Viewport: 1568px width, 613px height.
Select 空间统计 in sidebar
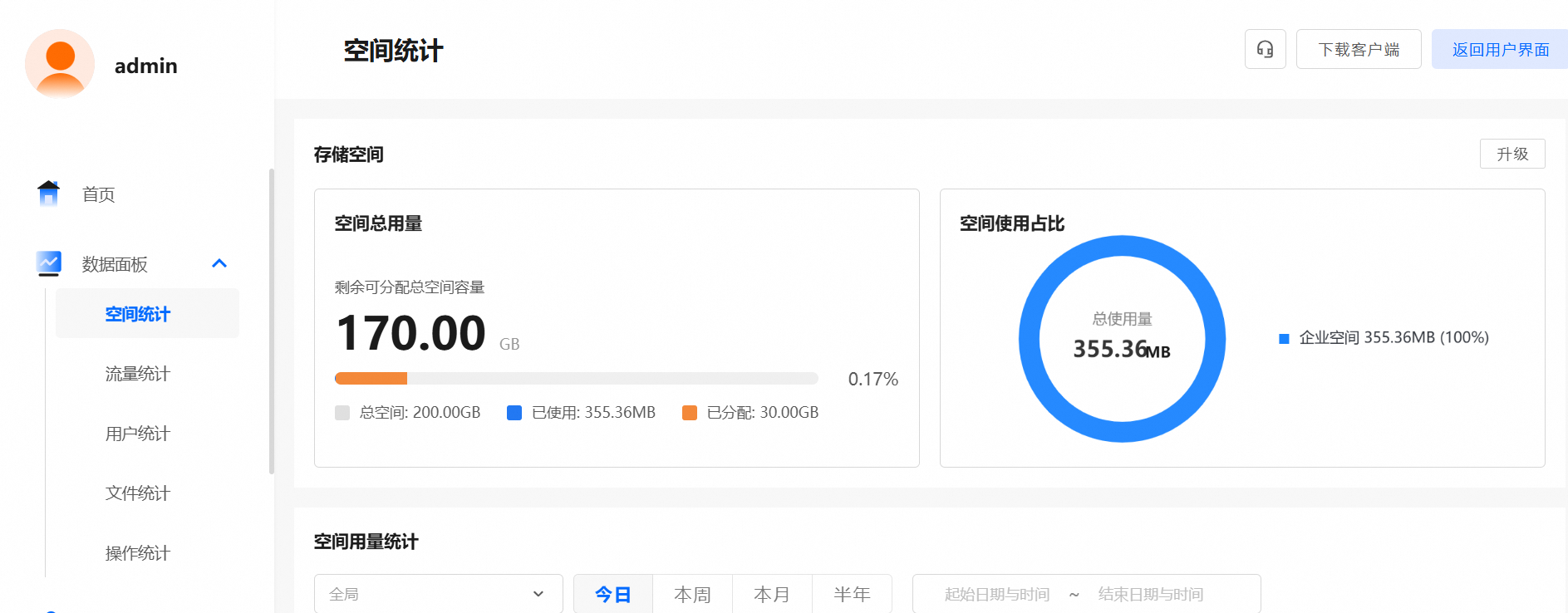click(147, 313)
